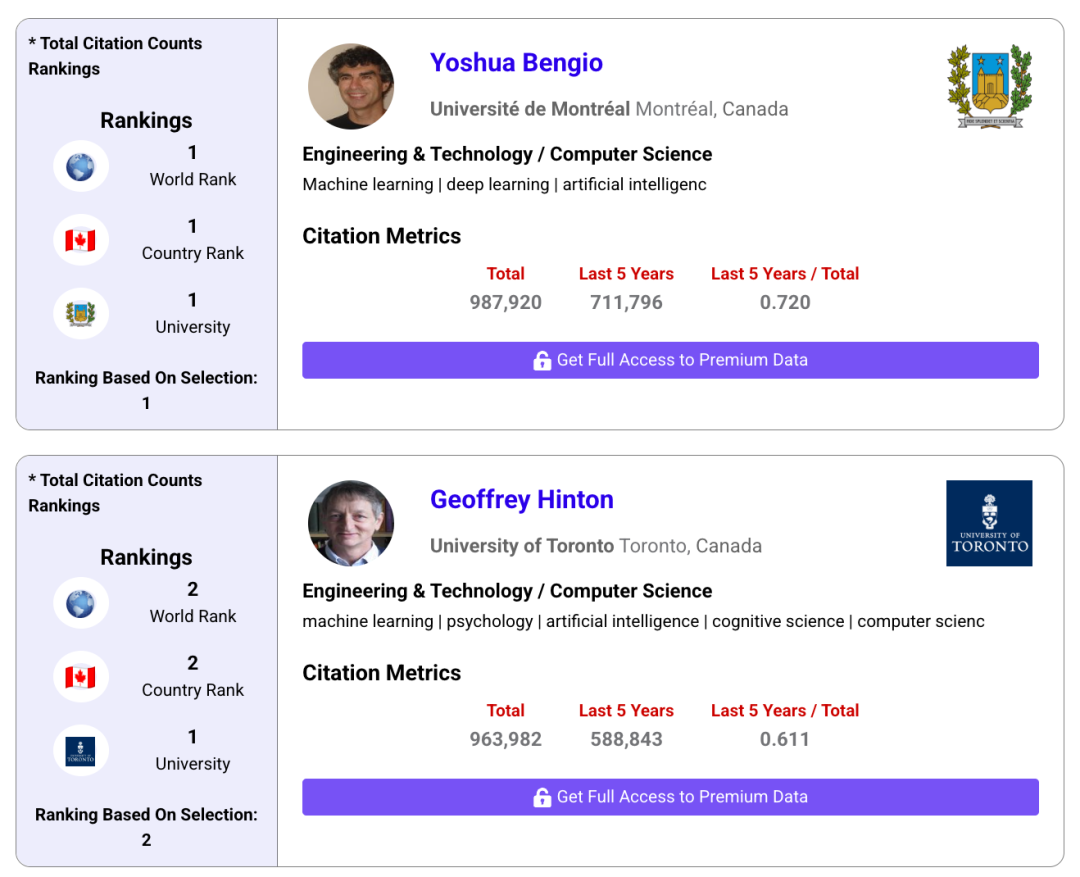Click the University of Toronto affiliation text
Viewport: 1080px width, 877px height.
click(522, 546)
